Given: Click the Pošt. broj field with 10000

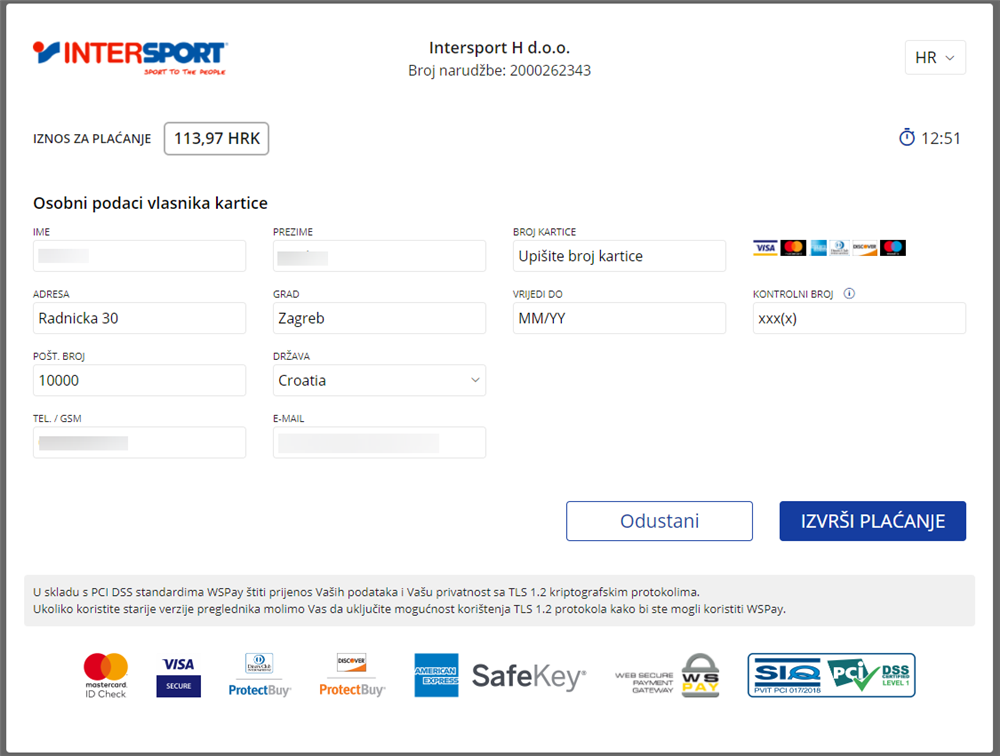Looking at the screenshot, I should pyautogui.click(x=139, y=380).
